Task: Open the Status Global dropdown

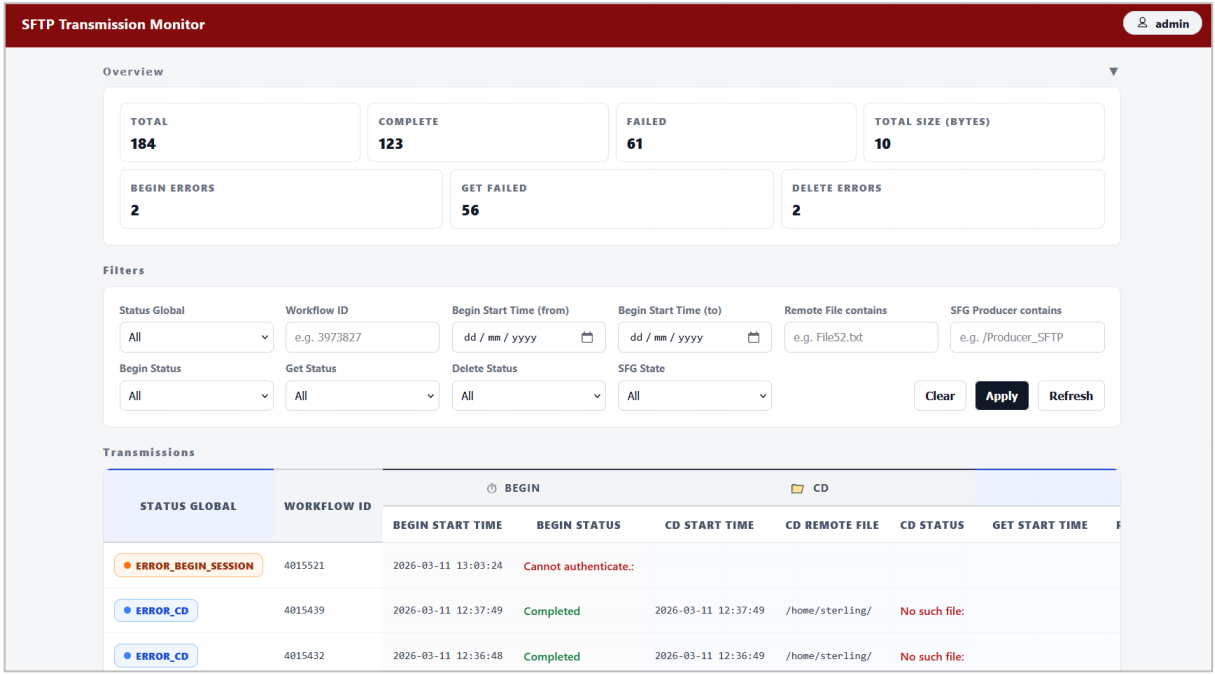Action: [196, 337]
